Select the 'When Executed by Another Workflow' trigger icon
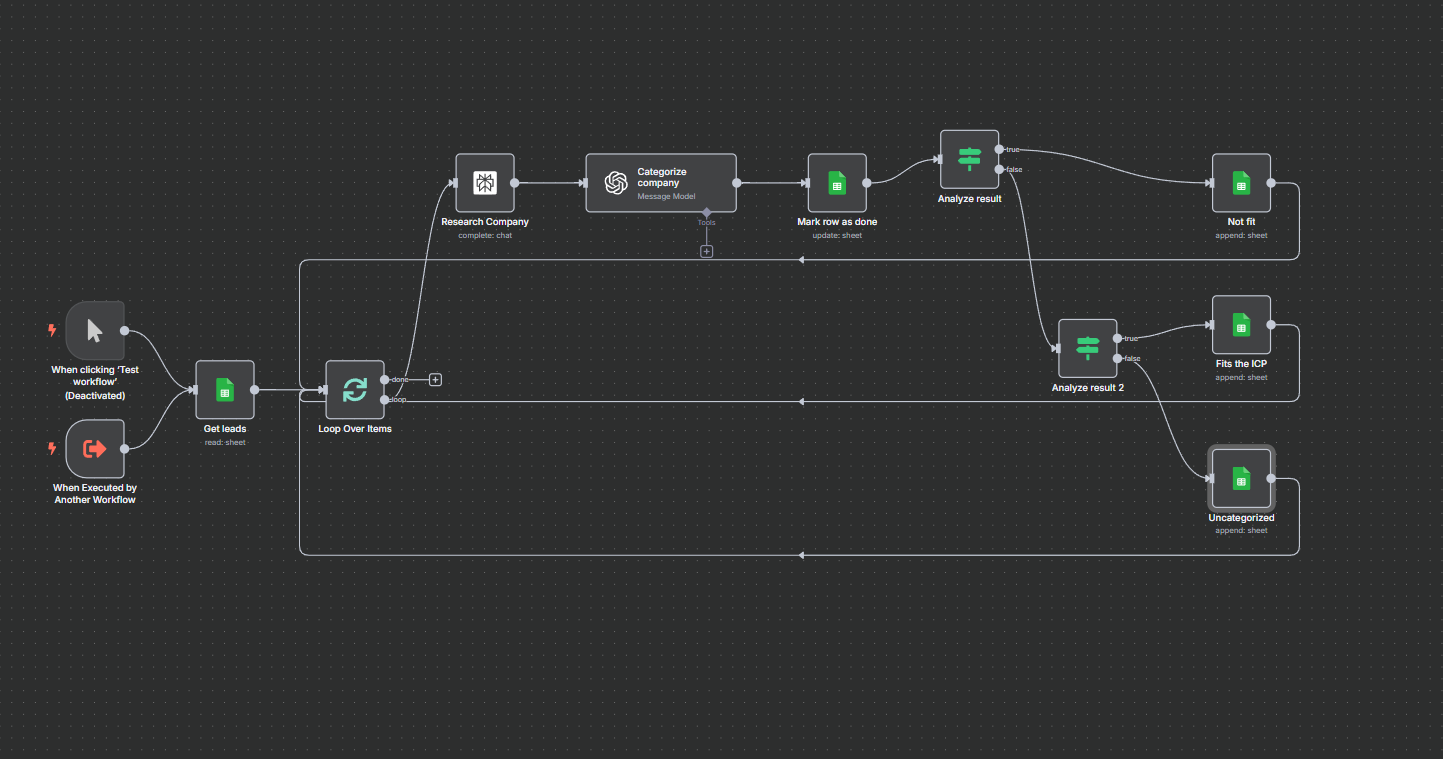The height and width of the screenshot is (759, 1443). (95, 449)
